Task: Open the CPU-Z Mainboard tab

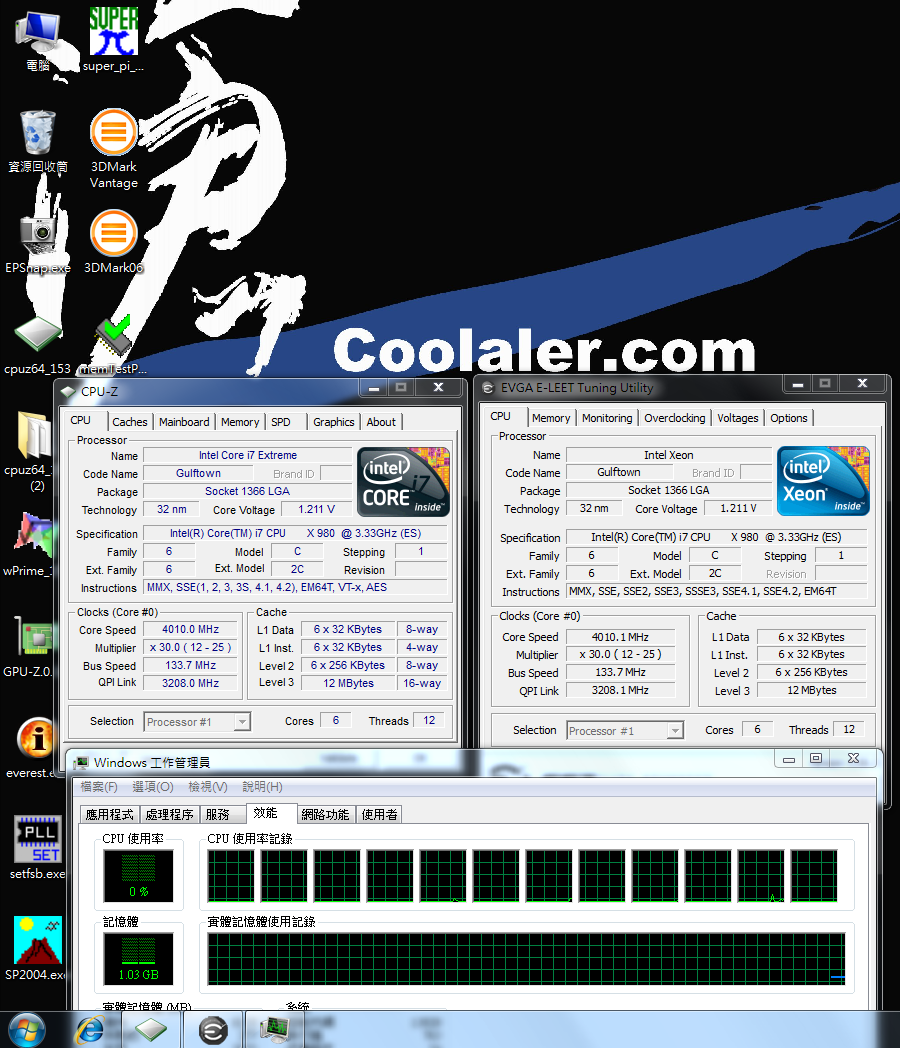Action: click(x=184, y=422)
